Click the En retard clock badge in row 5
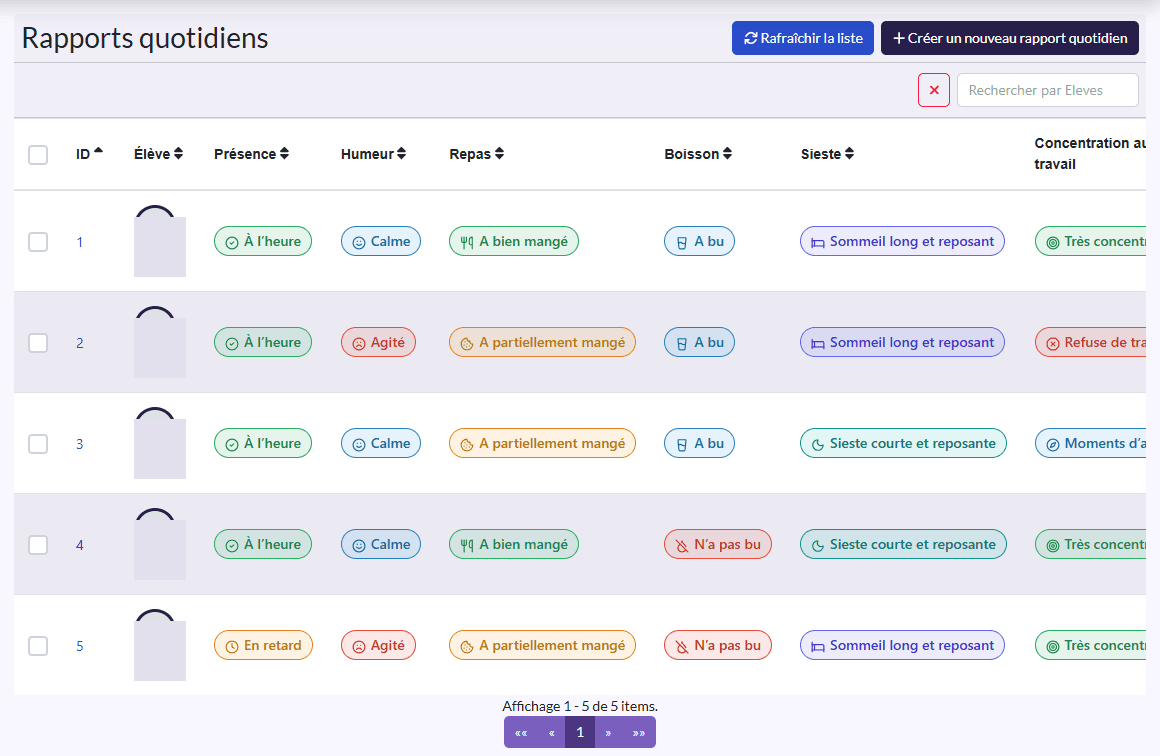 point(263,645)
